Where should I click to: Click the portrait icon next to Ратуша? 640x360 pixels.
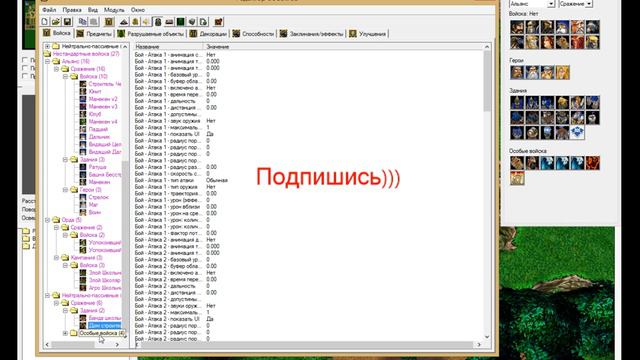point(83,167)
